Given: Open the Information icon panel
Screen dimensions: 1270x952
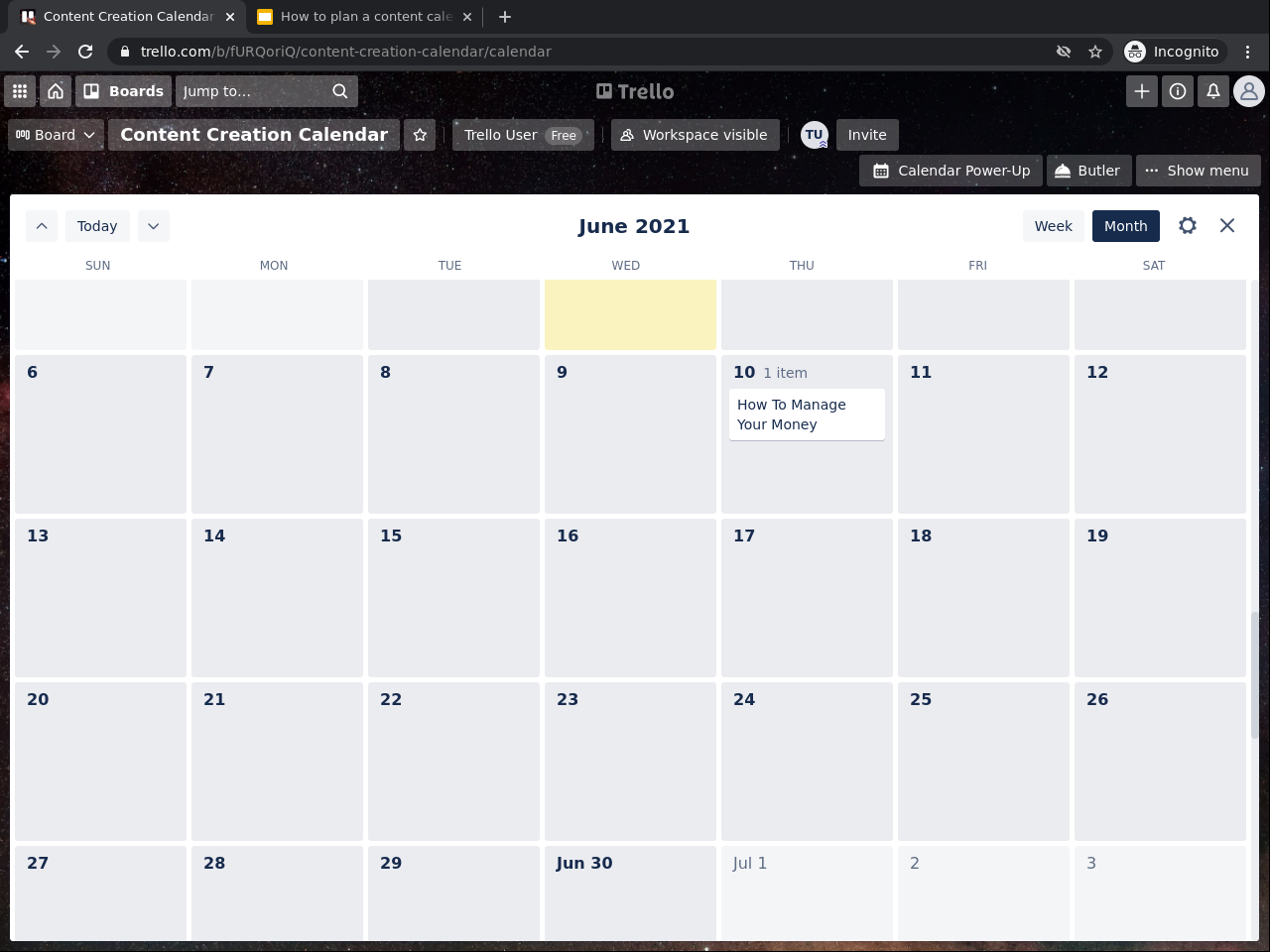Looking at the screenshot, I should (x=1178, y=91).
